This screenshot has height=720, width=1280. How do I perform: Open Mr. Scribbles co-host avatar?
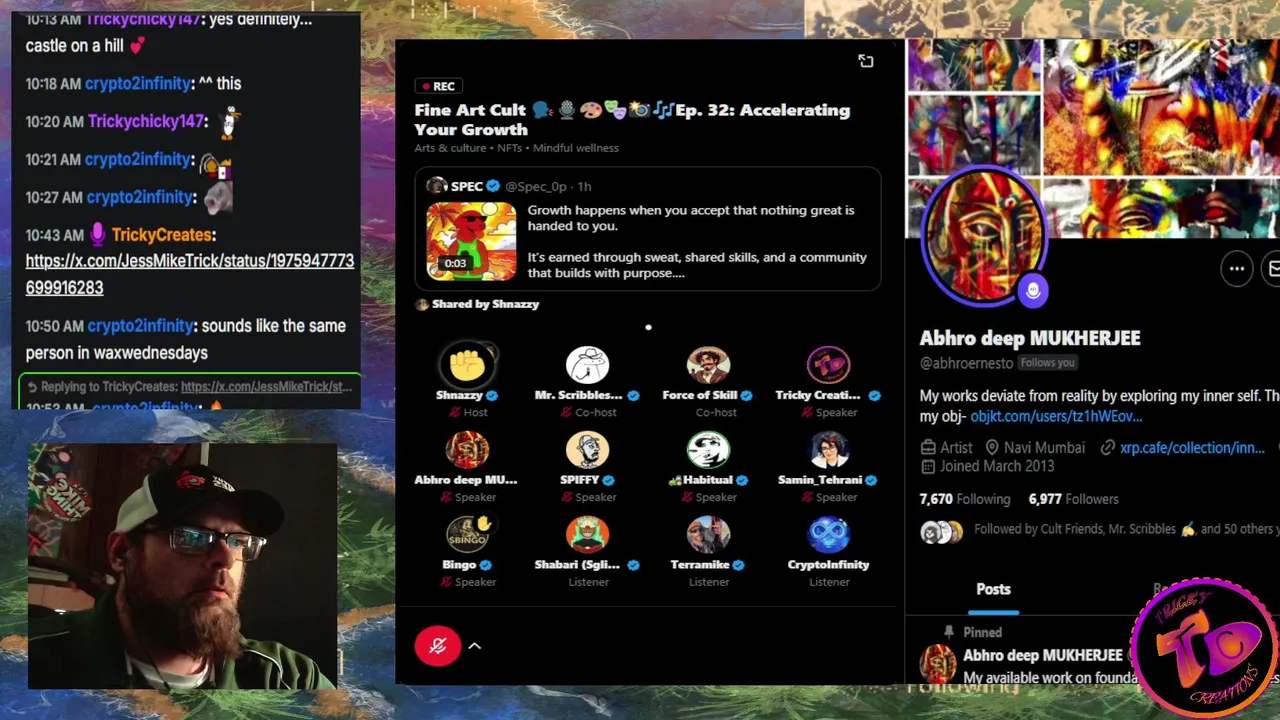click(x=587, y=365)
